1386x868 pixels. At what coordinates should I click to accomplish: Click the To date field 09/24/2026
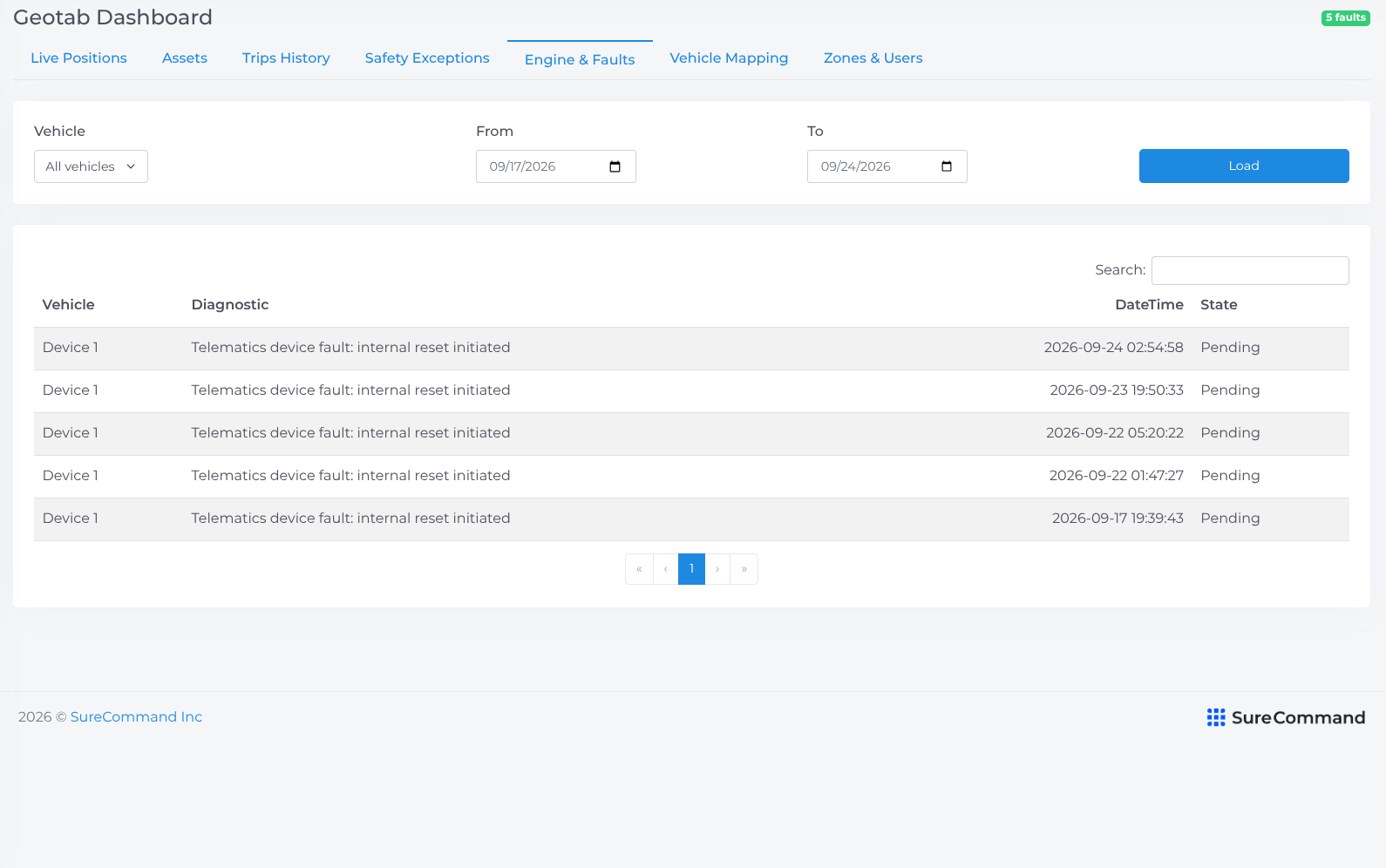[887, 166]
